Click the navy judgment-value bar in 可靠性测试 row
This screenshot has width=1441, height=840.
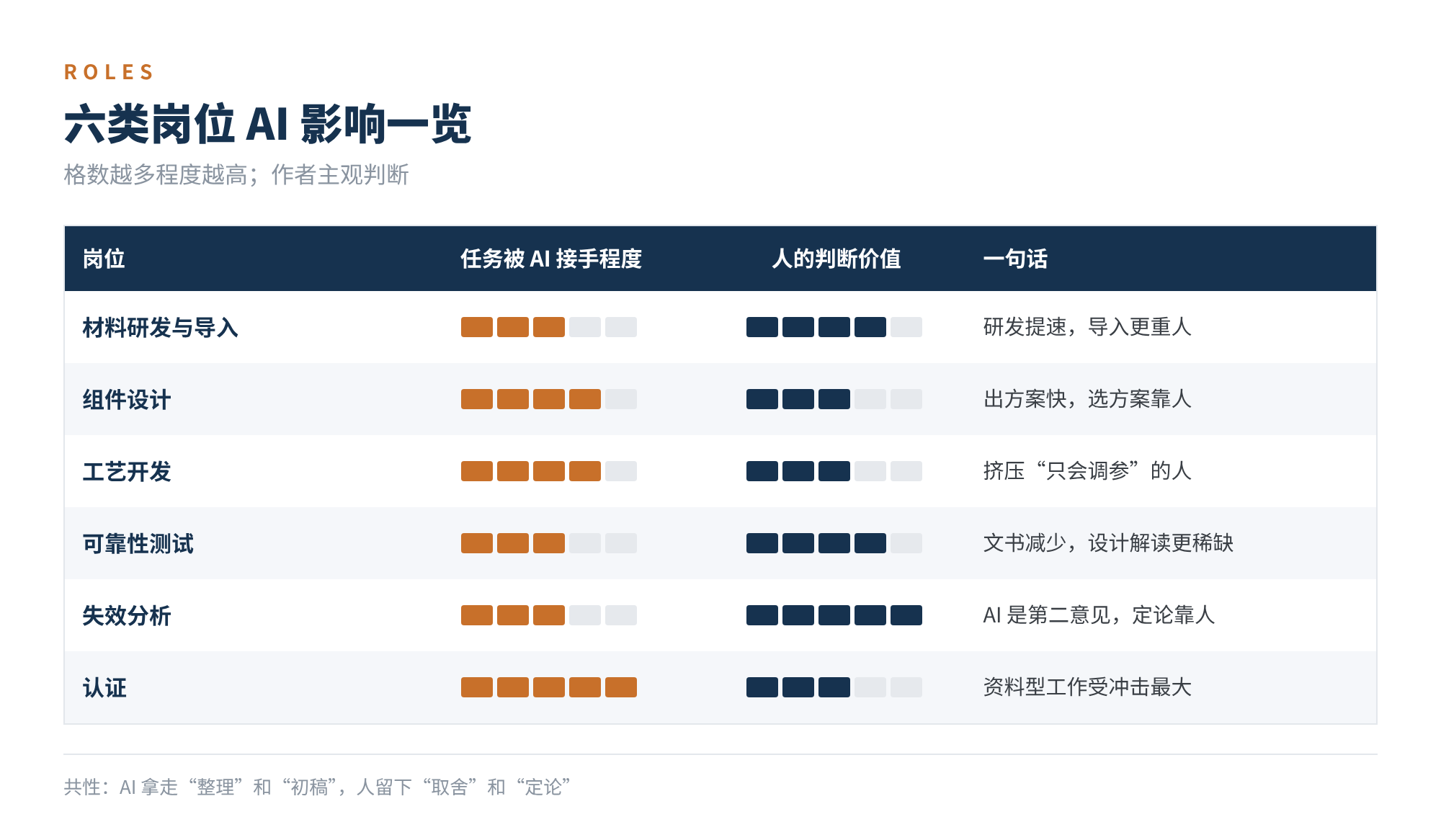tap(834, 543)
